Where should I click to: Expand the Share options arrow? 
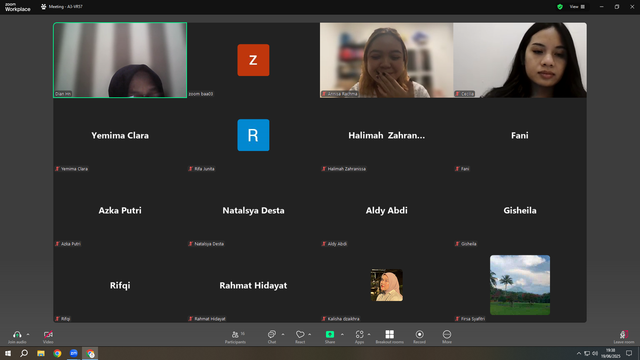pos(342,334)
